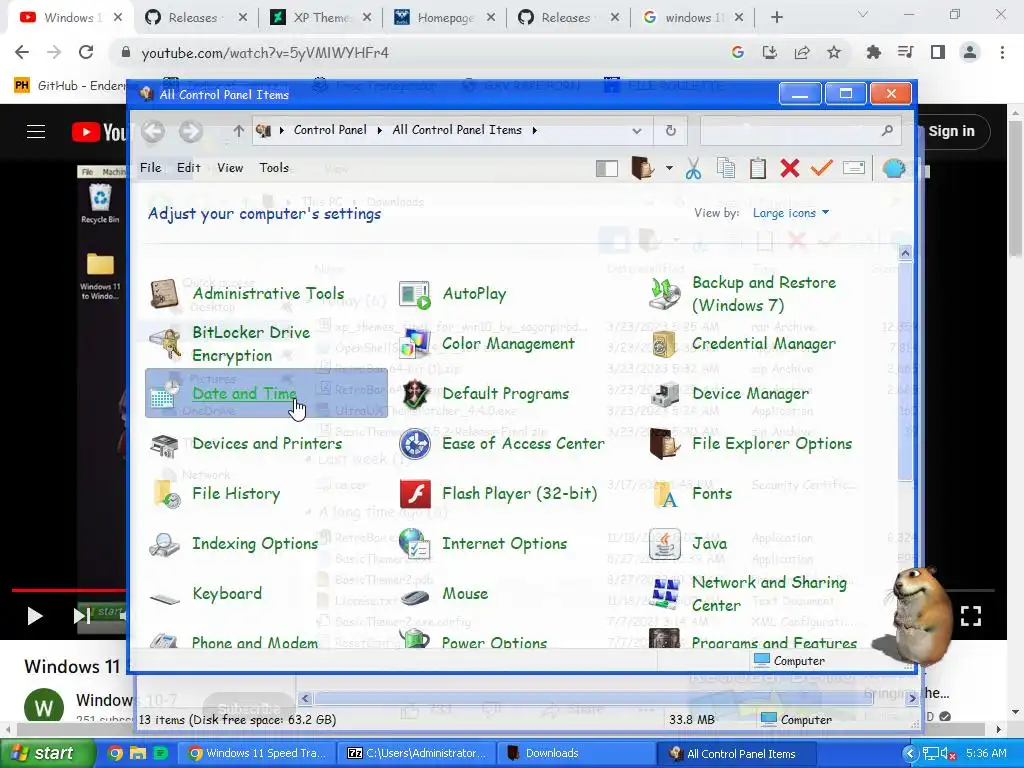Click the red X Delete toolbar icon

click(x=790, y=168)
